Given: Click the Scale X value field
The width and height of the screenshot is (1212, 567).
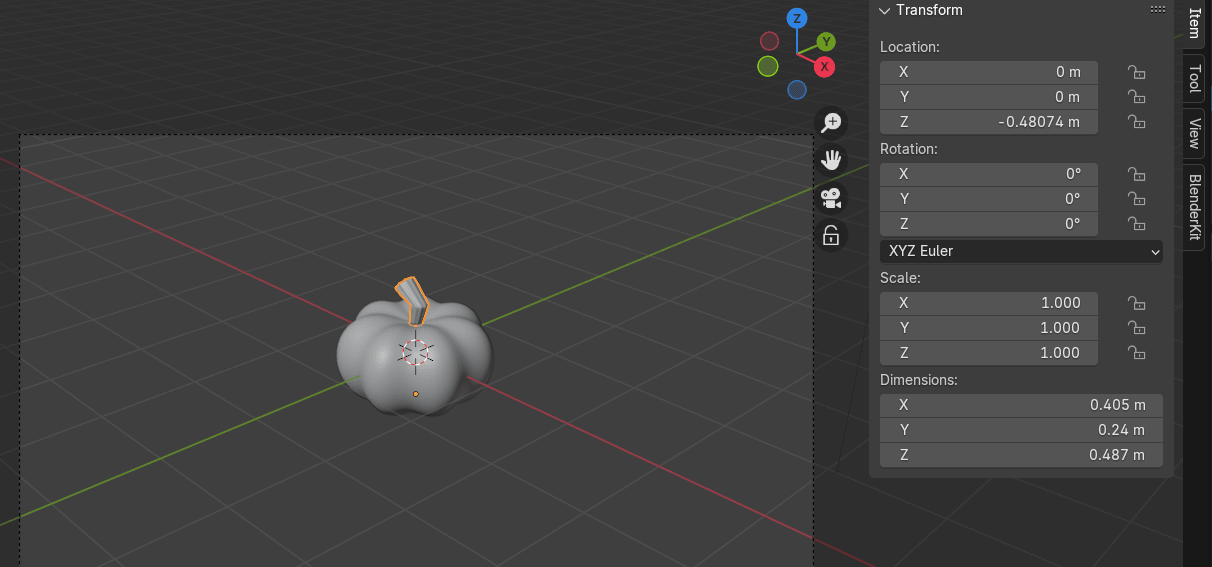Looking at the screenshot, I should click(x=988, y=303).
